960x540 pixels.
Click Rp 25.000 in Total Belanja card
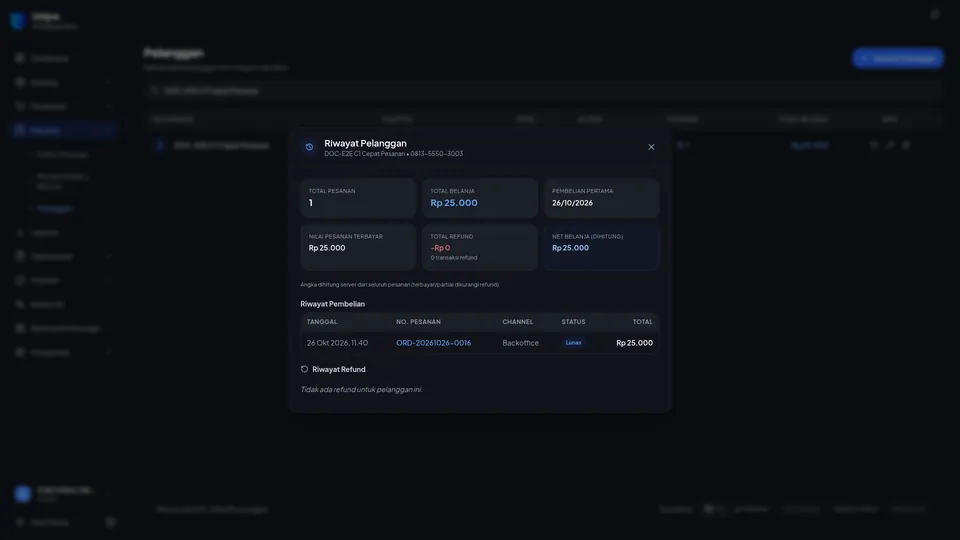[x=454, y=203]
